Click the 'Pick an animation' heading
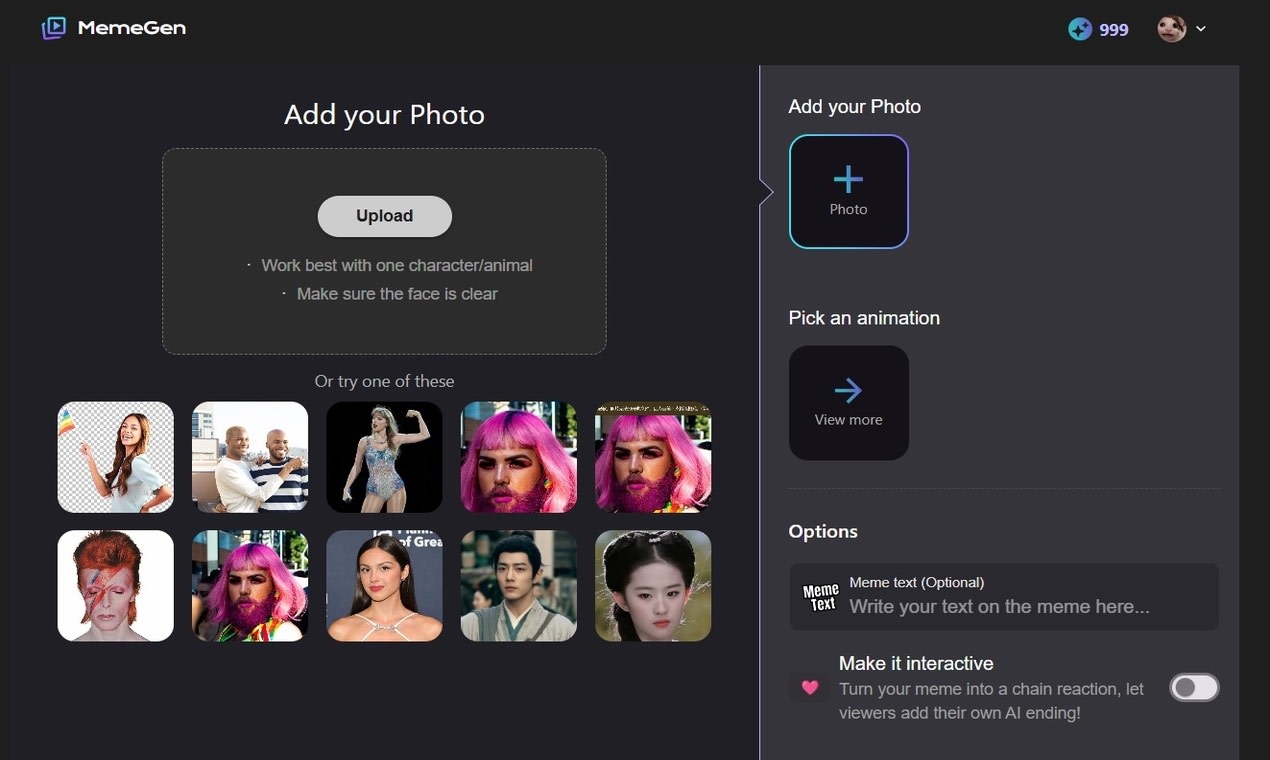Image resolution: width=1270 pixels, height=760 pixels. pos(864,318)
